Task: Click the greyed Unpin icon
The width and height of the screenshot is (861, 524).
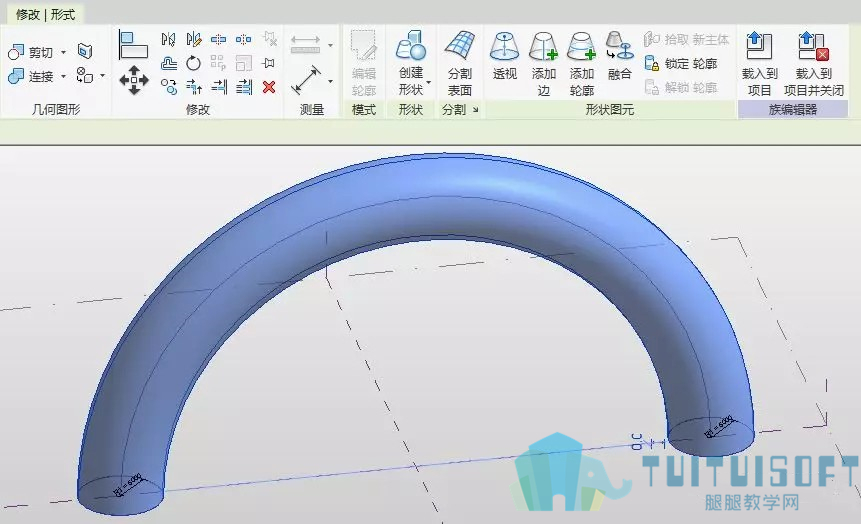Action: click(x=269, y=38)
